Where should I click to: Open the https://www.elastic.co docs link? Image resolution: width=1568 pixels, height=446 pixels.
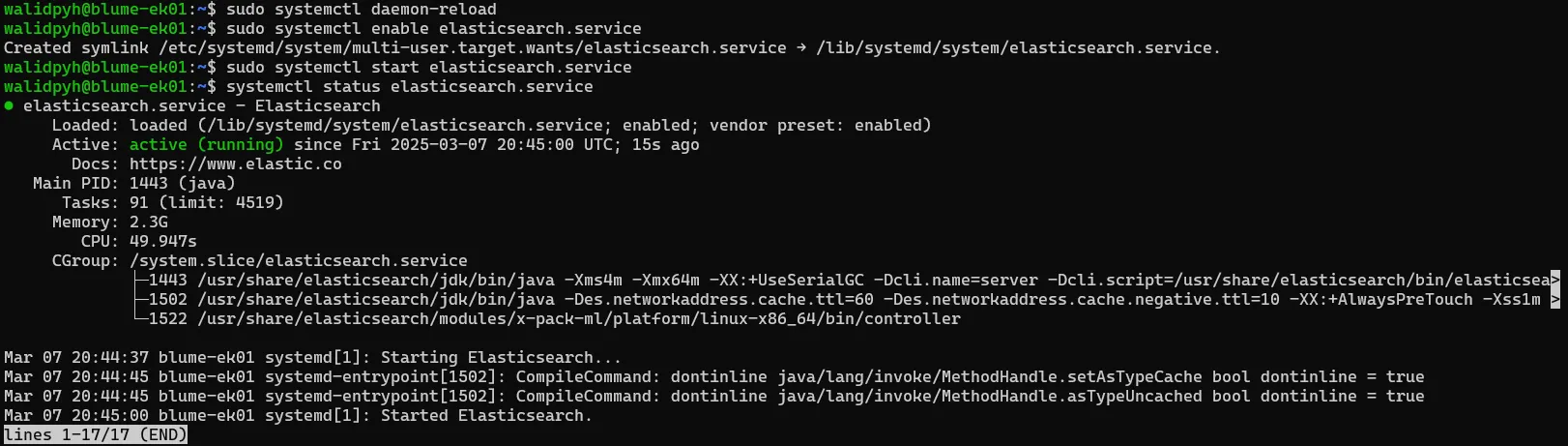click(235, 164)
